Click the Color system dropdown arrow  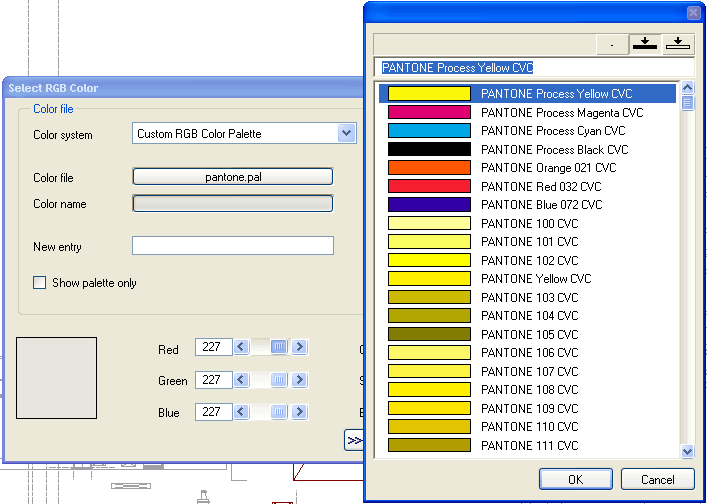(346, 133)
